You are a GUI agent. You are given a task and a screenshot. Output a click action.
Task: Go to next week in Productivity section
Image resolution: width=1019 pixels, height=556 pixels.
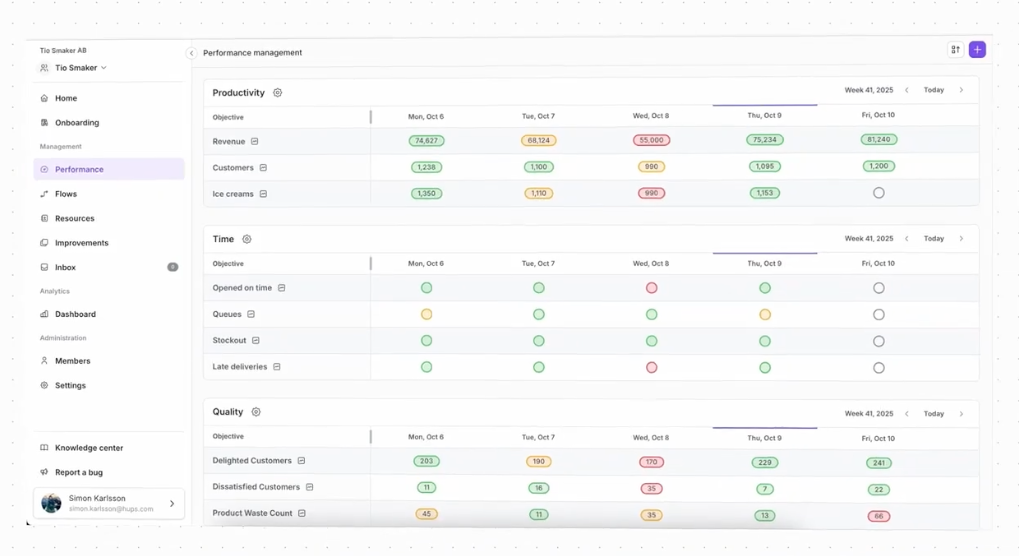point(961,90)
